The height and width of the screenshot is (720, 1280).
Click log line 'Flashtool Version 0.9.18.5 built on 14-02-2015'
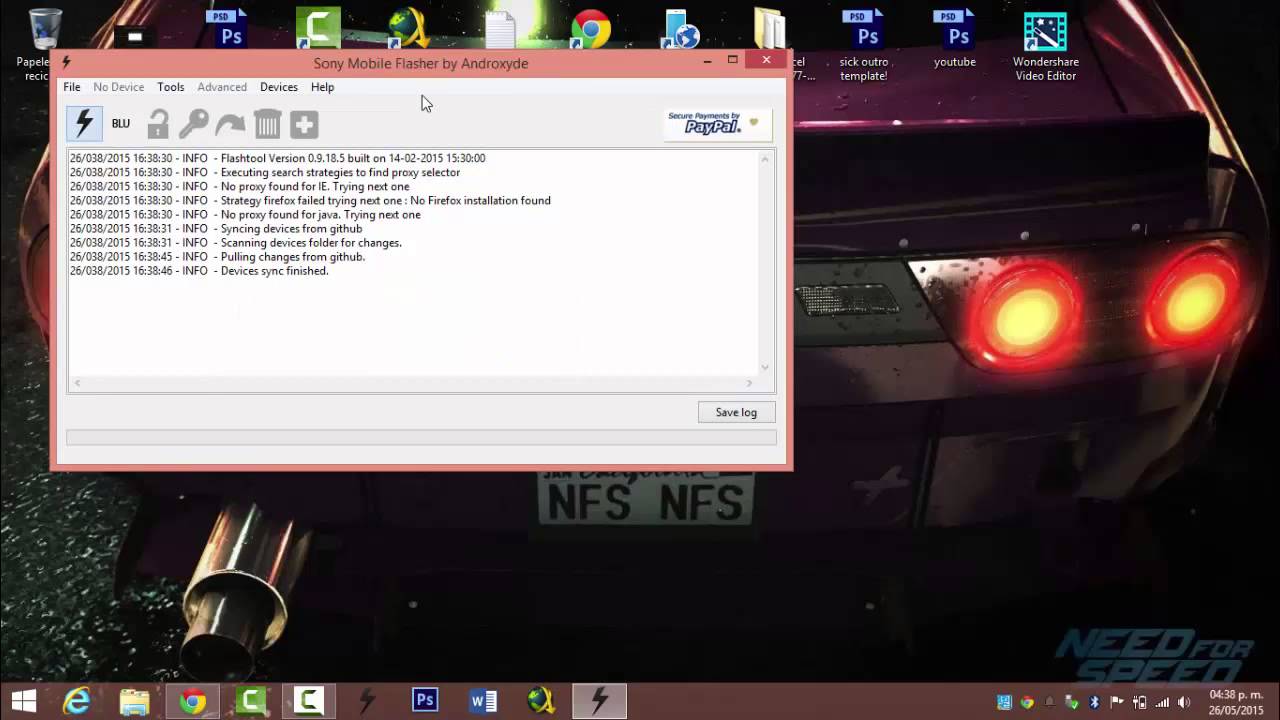[277, 158]
